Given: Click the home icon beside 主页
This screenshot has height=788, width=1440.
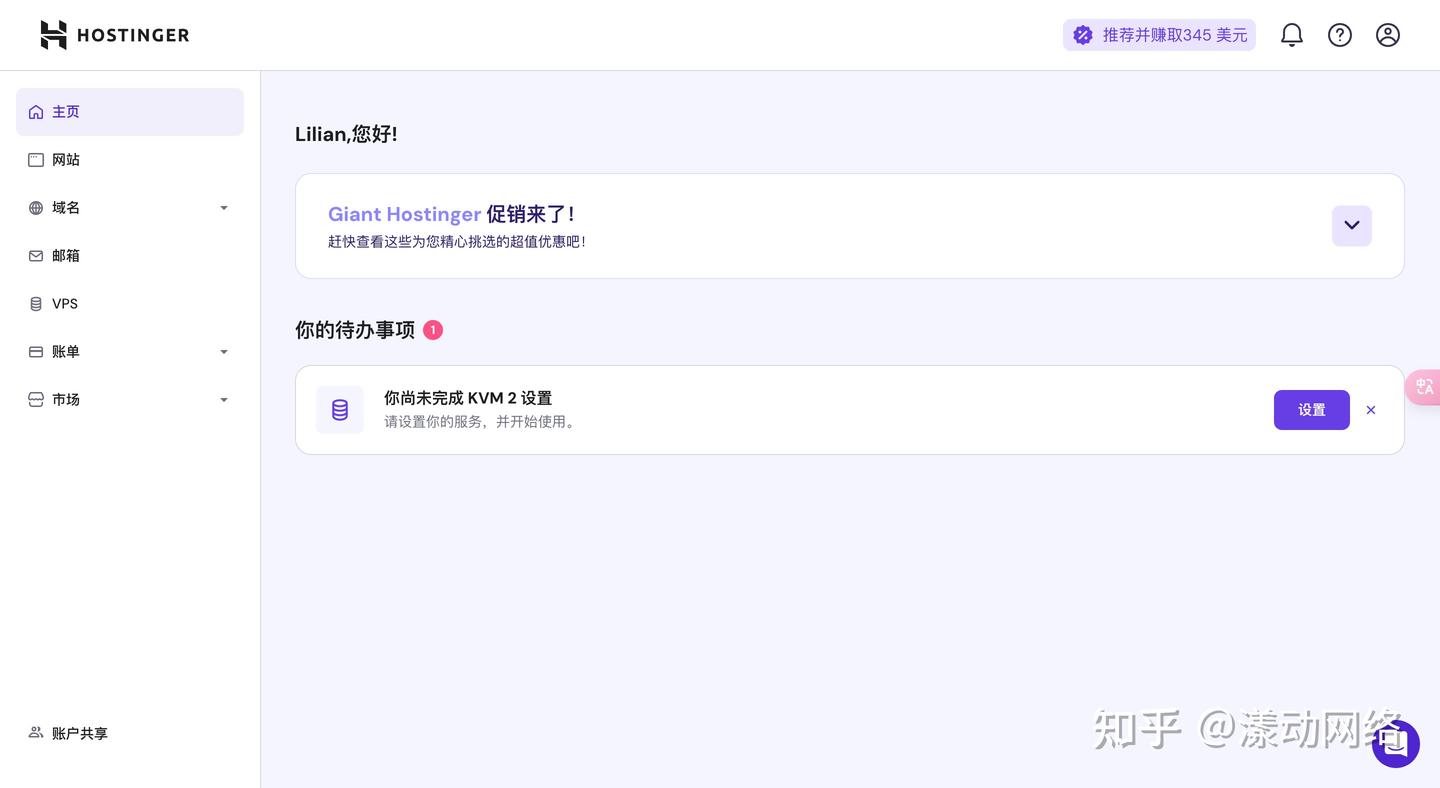Looking at the screenshot, I should (x=36, y=112).
